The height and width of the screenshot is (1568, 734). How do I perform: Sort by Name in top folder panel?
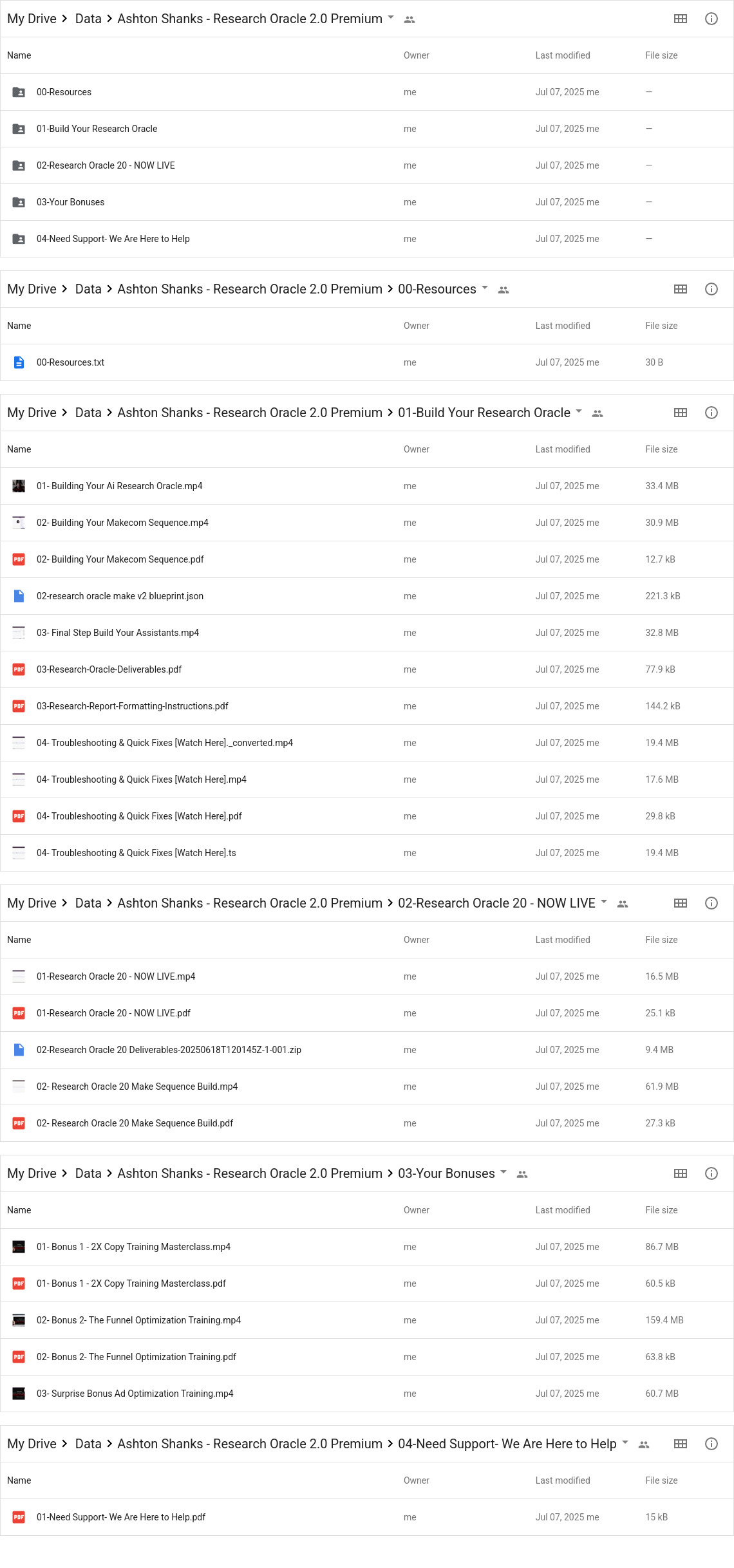pos(19,55)
